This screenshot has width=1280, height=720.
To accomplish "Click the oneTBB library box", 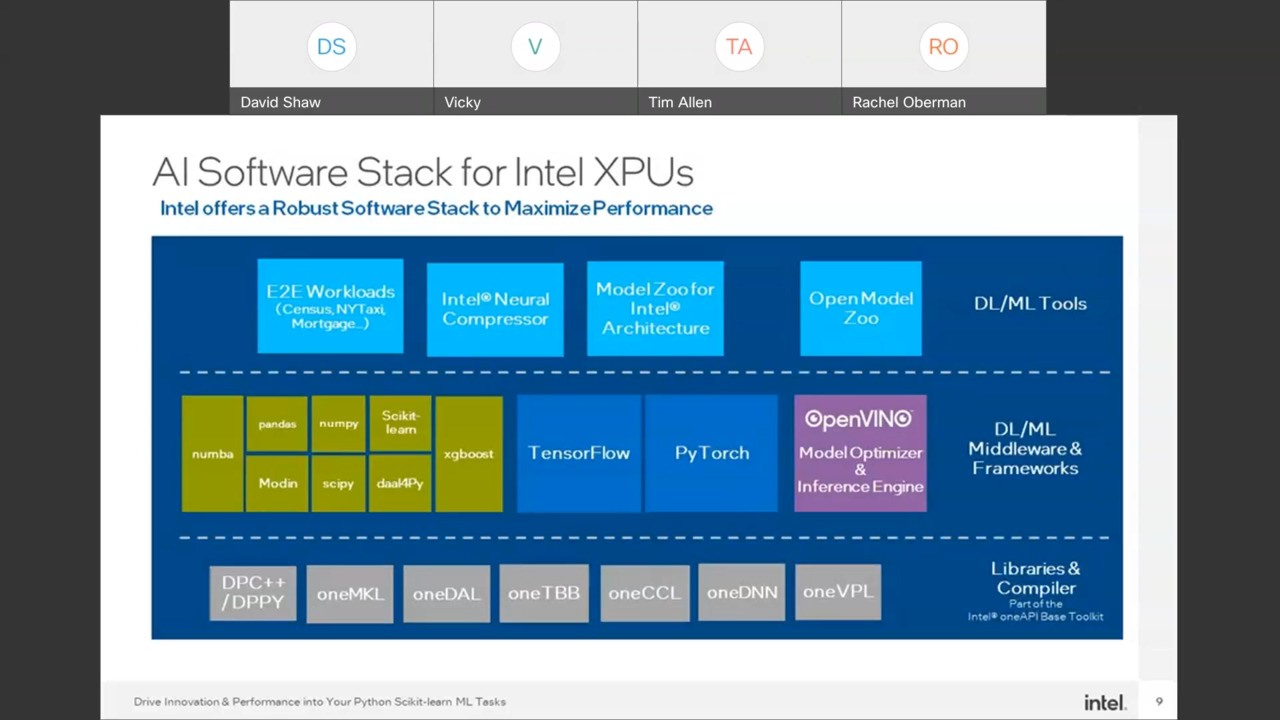I will pyautogui.click(x=544, y=593).
